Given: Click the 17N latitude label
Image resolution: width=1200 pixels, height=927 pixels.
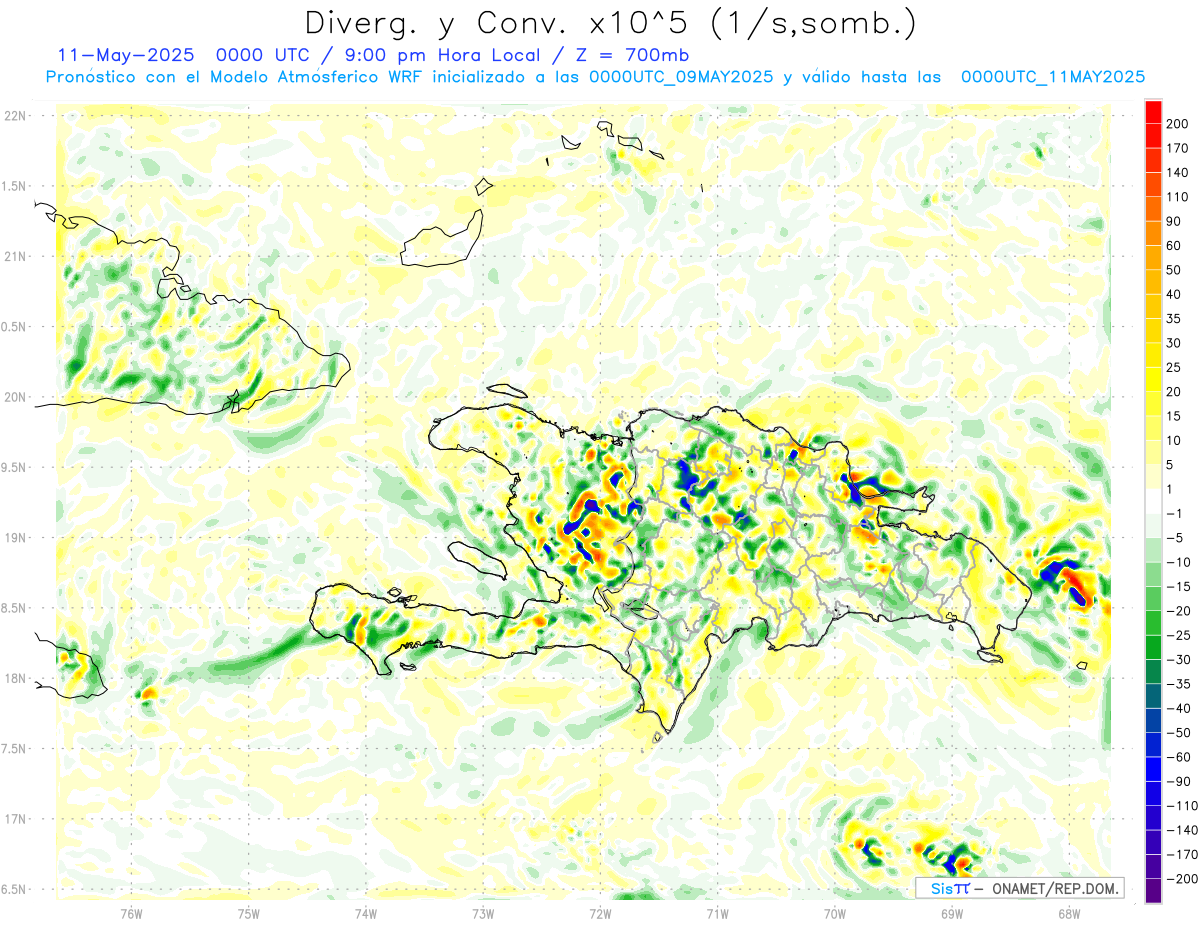Looking at the screenshot, I should tap(15, 819).
